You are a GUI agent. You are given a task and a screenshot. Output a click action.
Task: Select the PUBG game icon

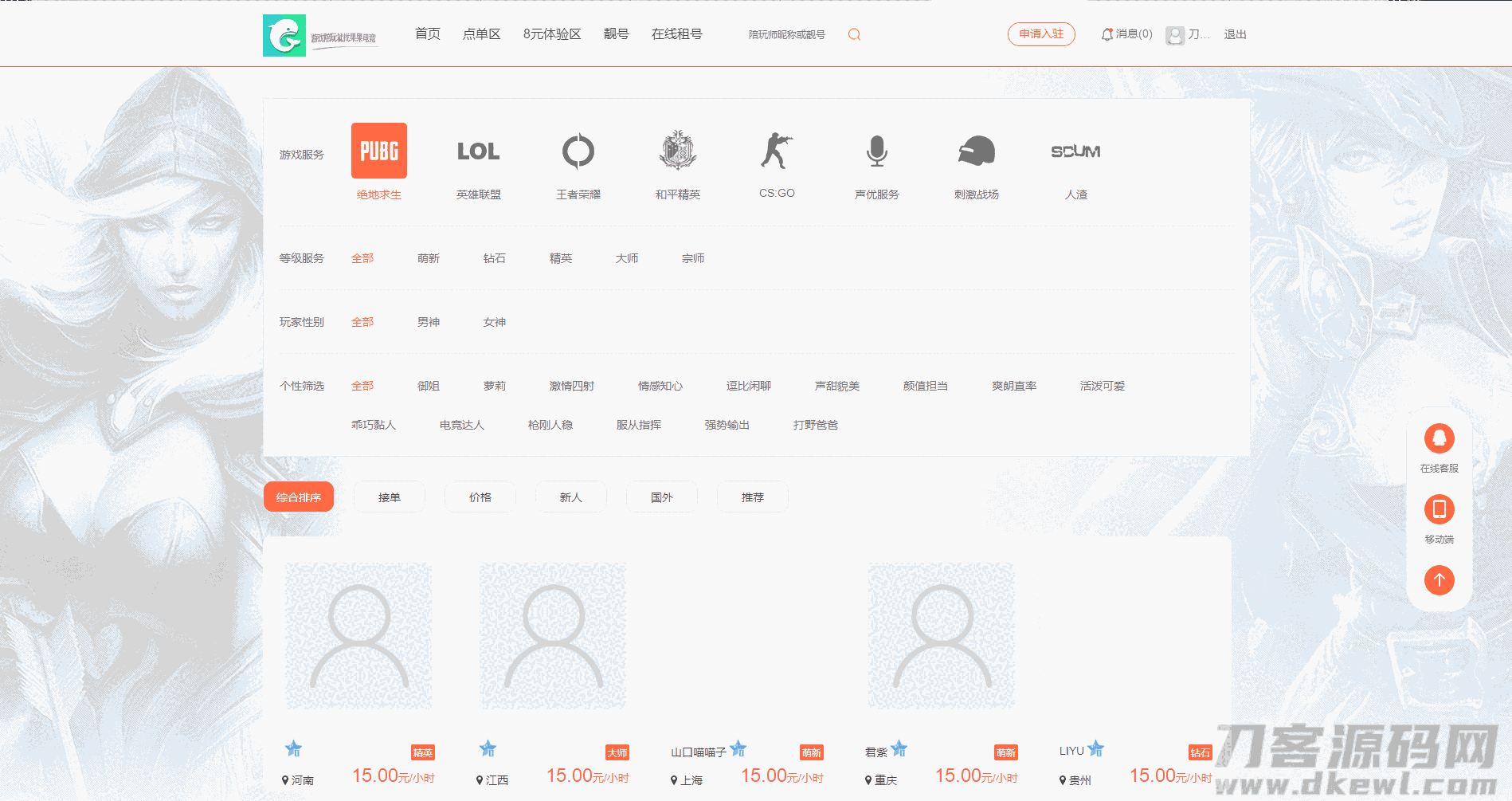coord(379,151)
